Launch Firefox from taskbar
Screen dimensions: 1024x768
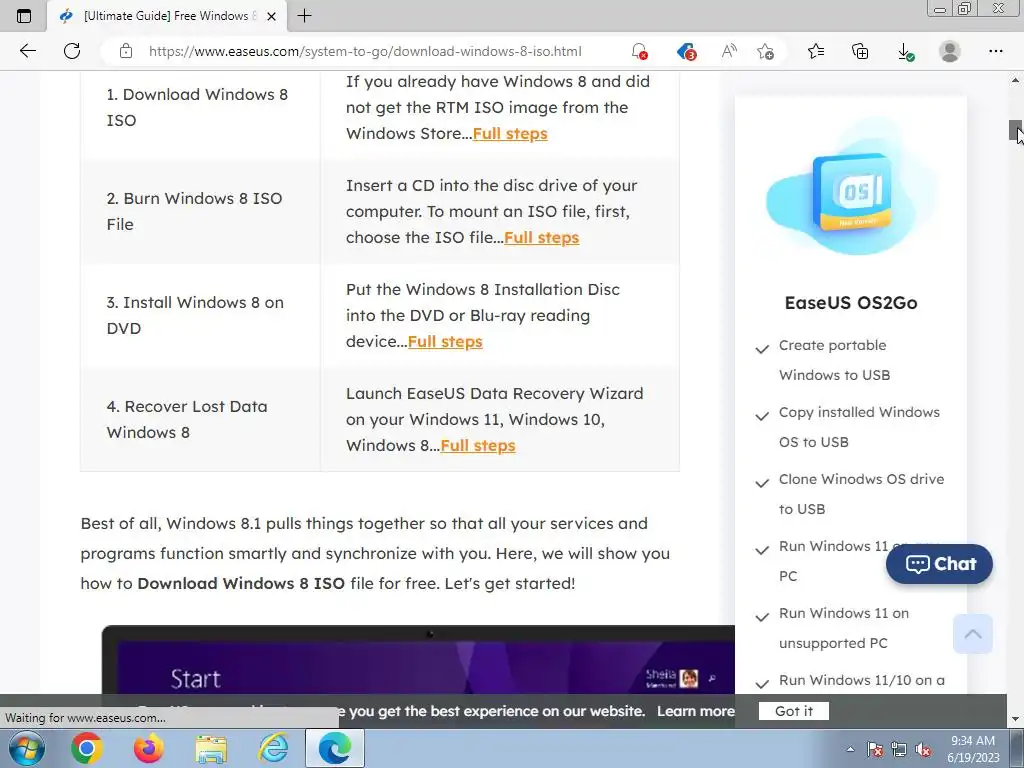[149, 748]
